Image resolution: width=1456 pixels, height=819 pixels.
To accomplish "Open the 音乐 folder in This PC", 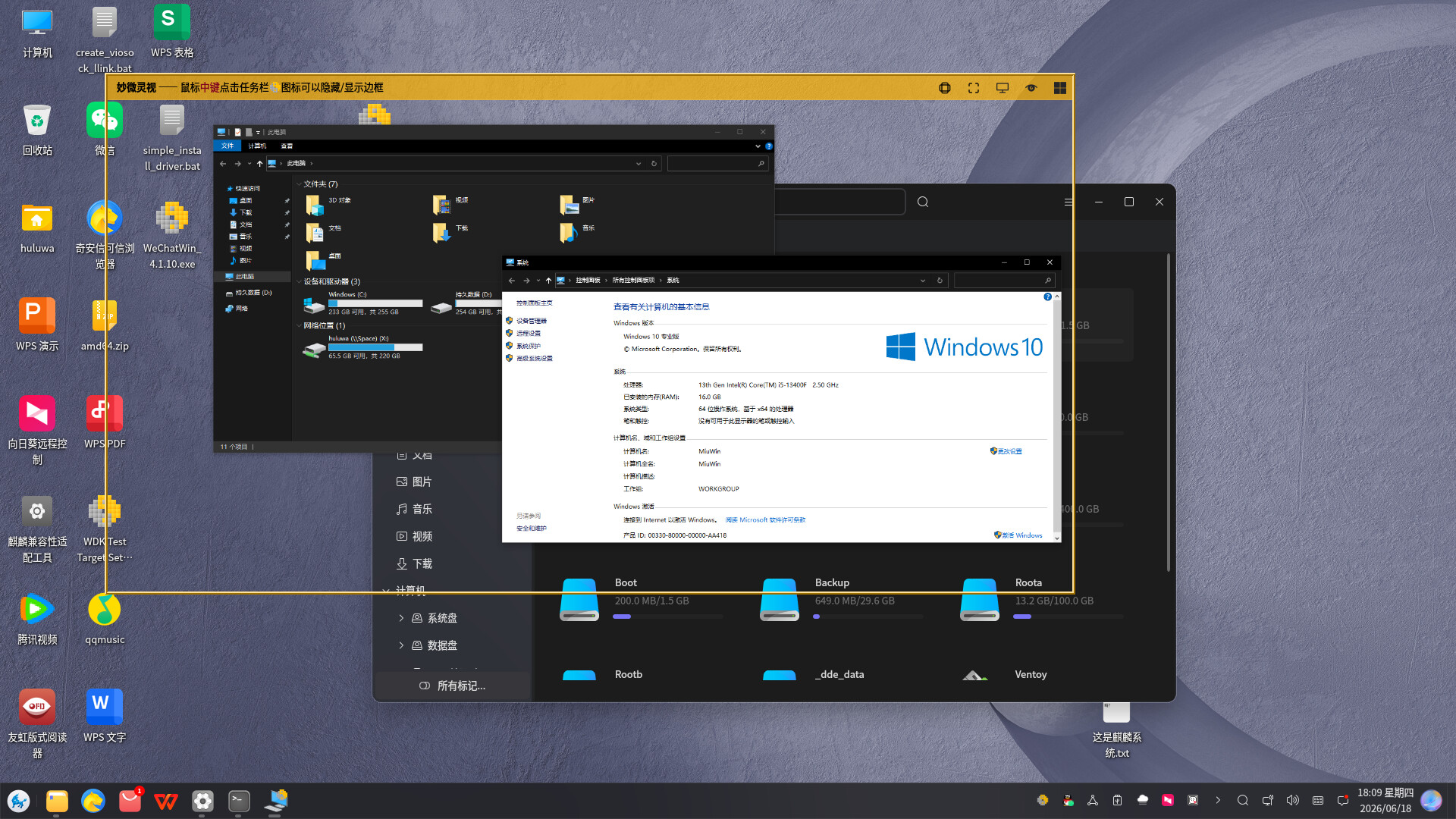I will (578, 231).
